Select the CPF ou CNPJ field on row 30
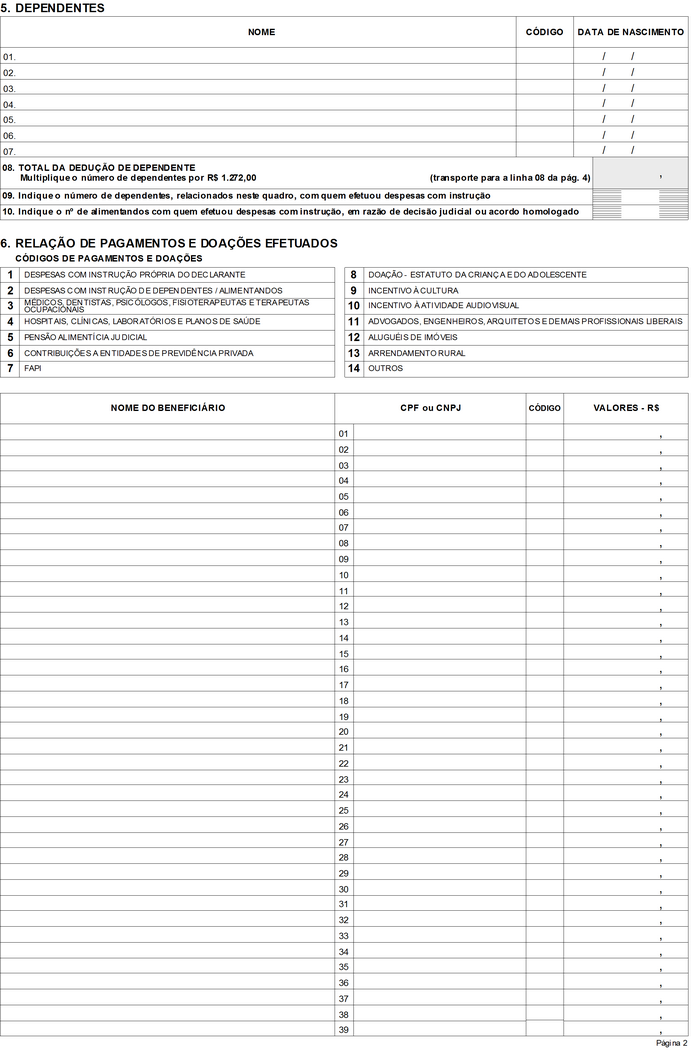691x1055 pixels. (x=439, y=890)
